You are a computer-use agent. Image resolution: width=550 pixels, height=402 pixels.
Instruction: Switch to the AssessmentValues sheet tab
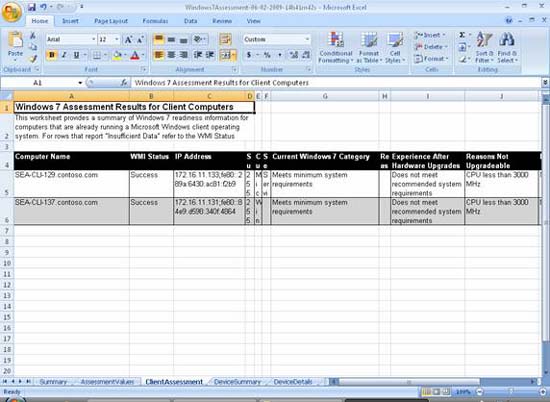[107, 382]
